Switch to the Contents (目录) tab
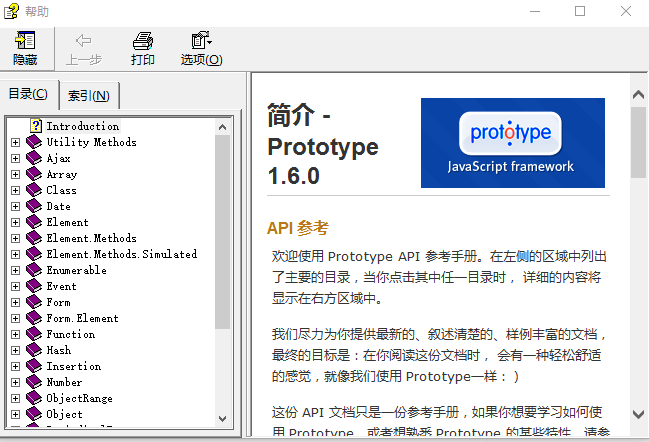The height and width of the screenshot is (442, 649). [28, 95]
